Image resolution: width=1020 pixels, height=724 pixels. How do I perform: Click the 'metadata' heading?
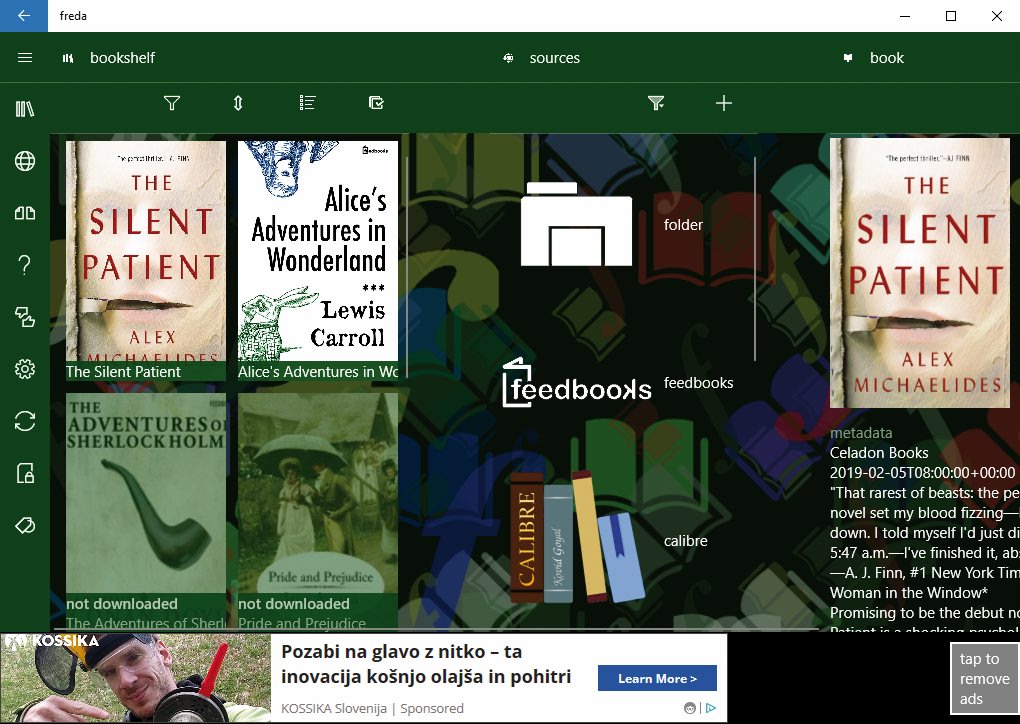tap(861, 433)
